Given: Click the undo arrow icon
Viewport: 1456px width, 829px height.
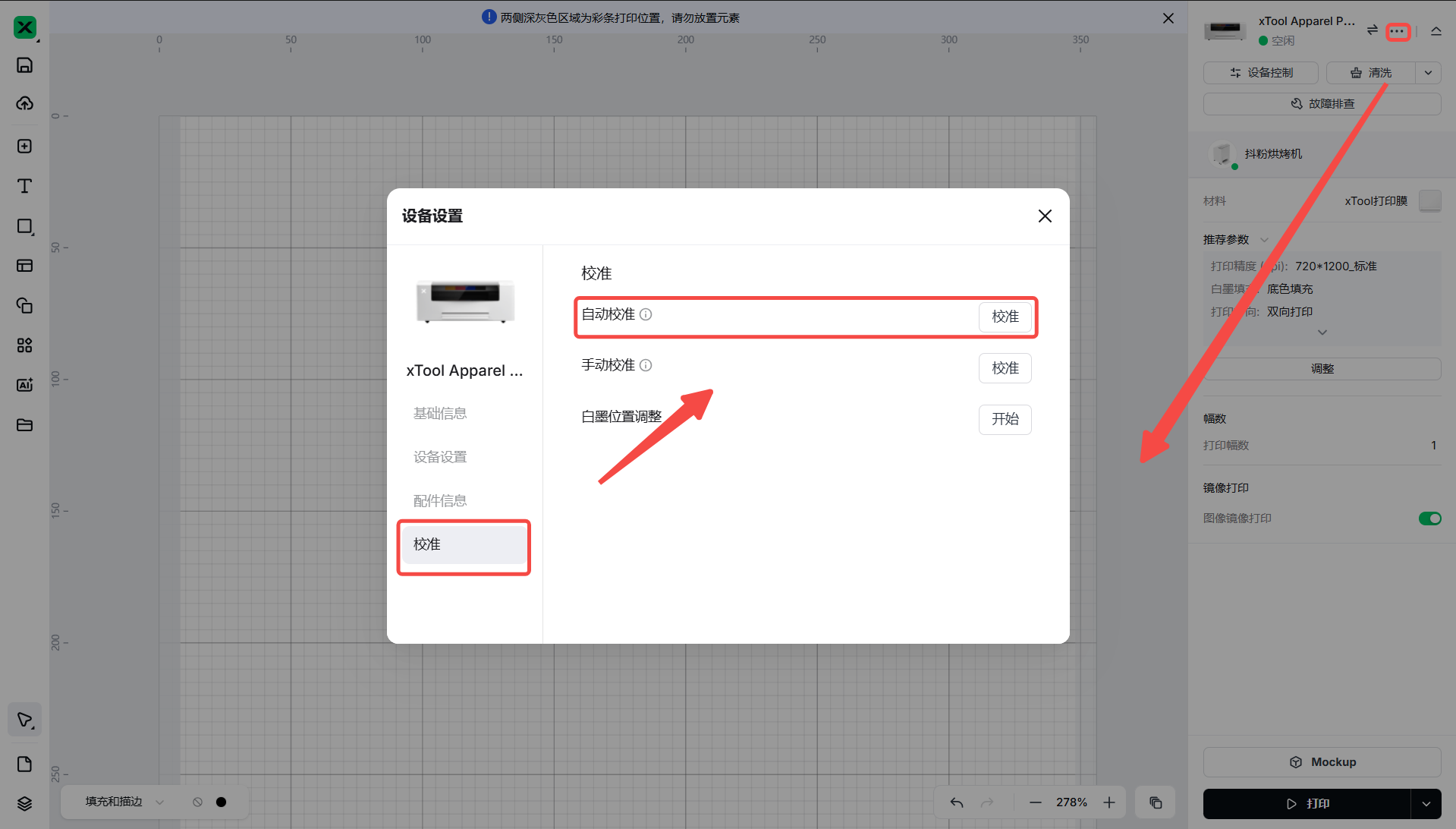Looking at the screenshot, I should coord(957,802).
